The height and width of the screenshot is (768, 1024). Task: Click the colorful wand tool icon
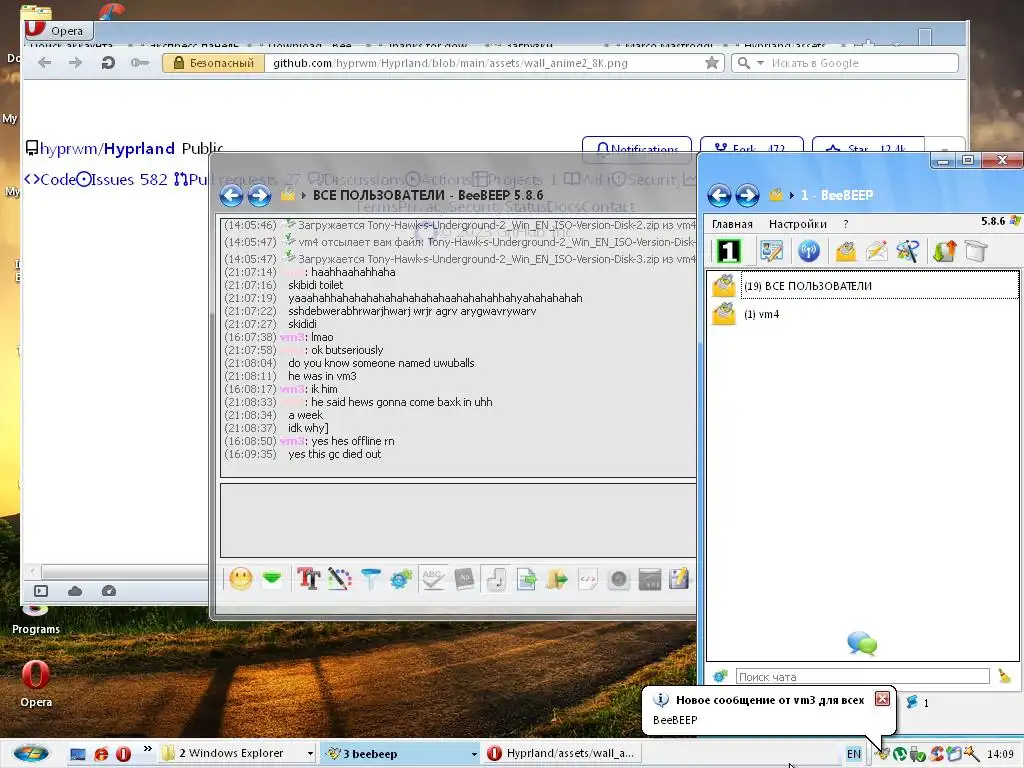click(x=907, y=251)
